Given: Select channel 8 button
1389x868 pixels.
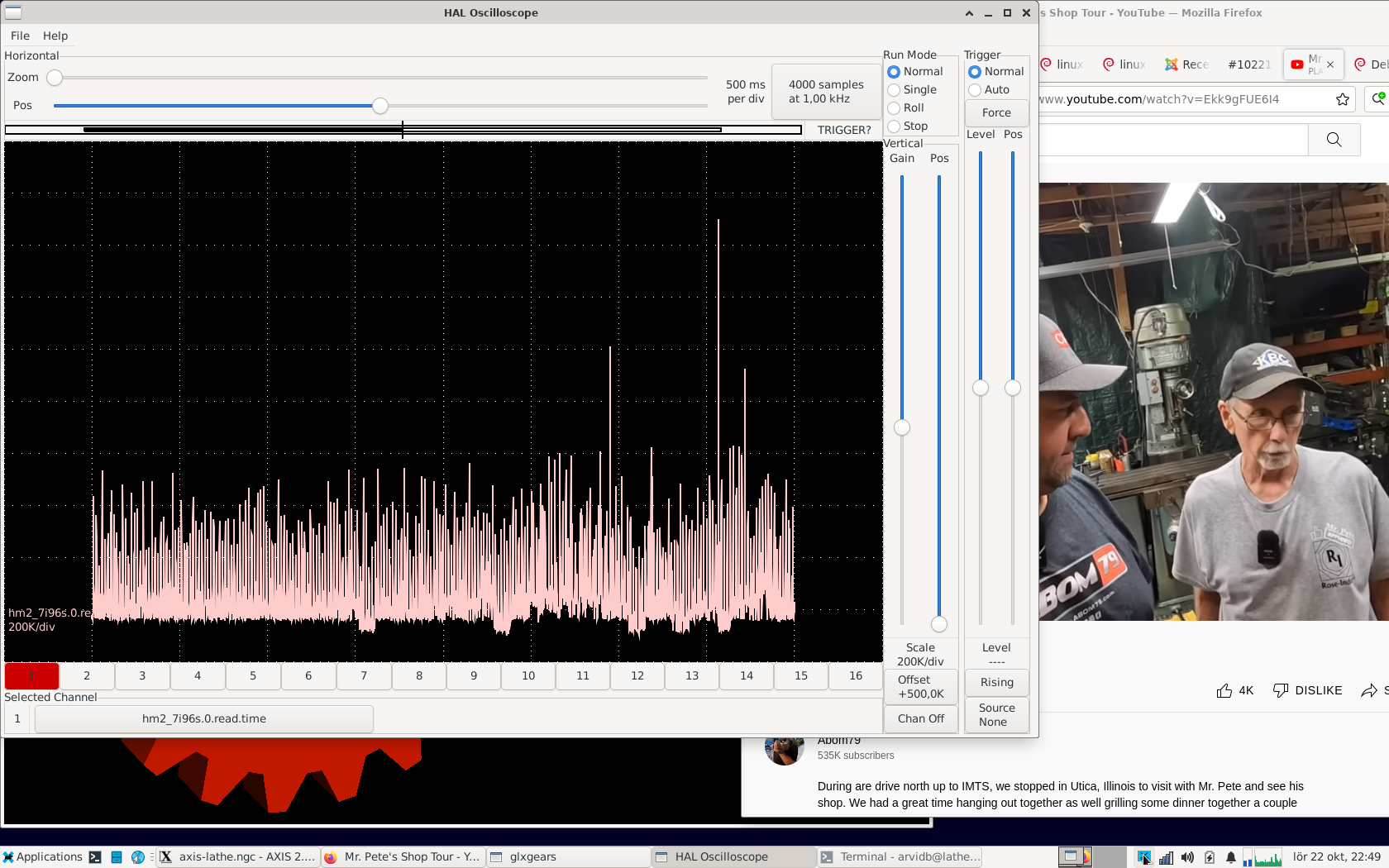Looking at the screenshot, I should click(419, 675).
